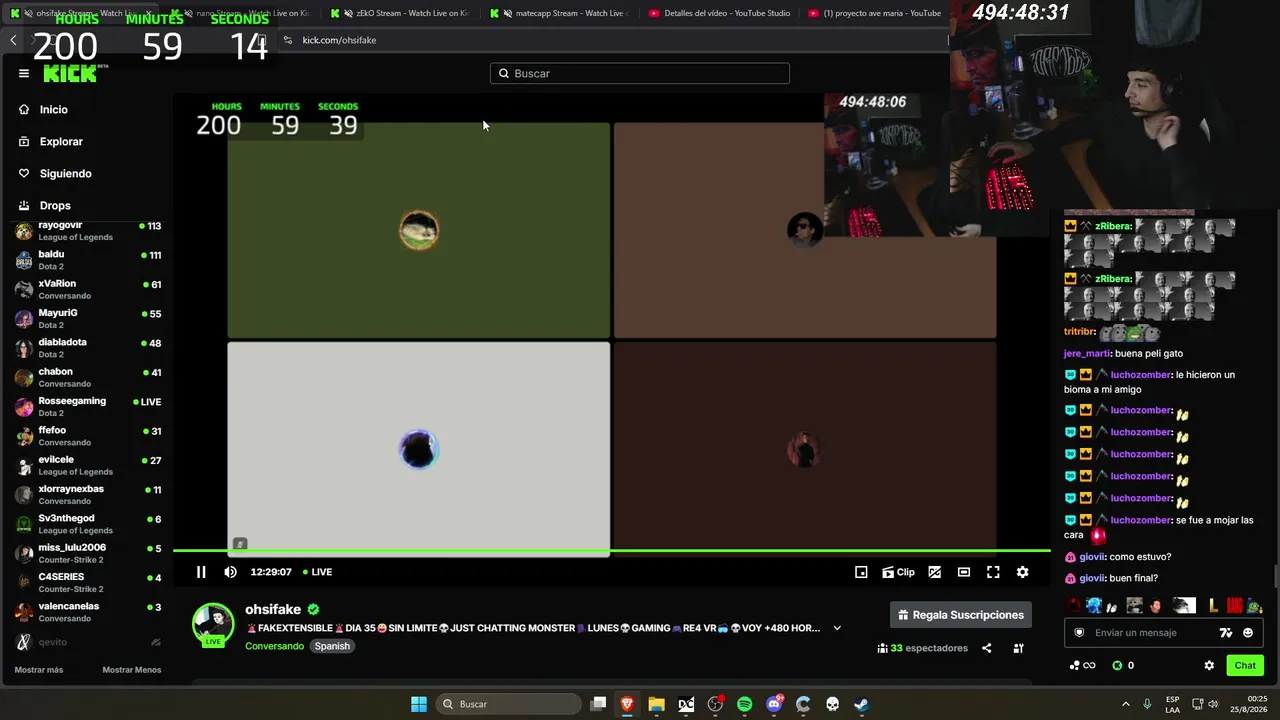Open Steam from the taskbar
1280x720 pixels.
(x=861, y=704)
